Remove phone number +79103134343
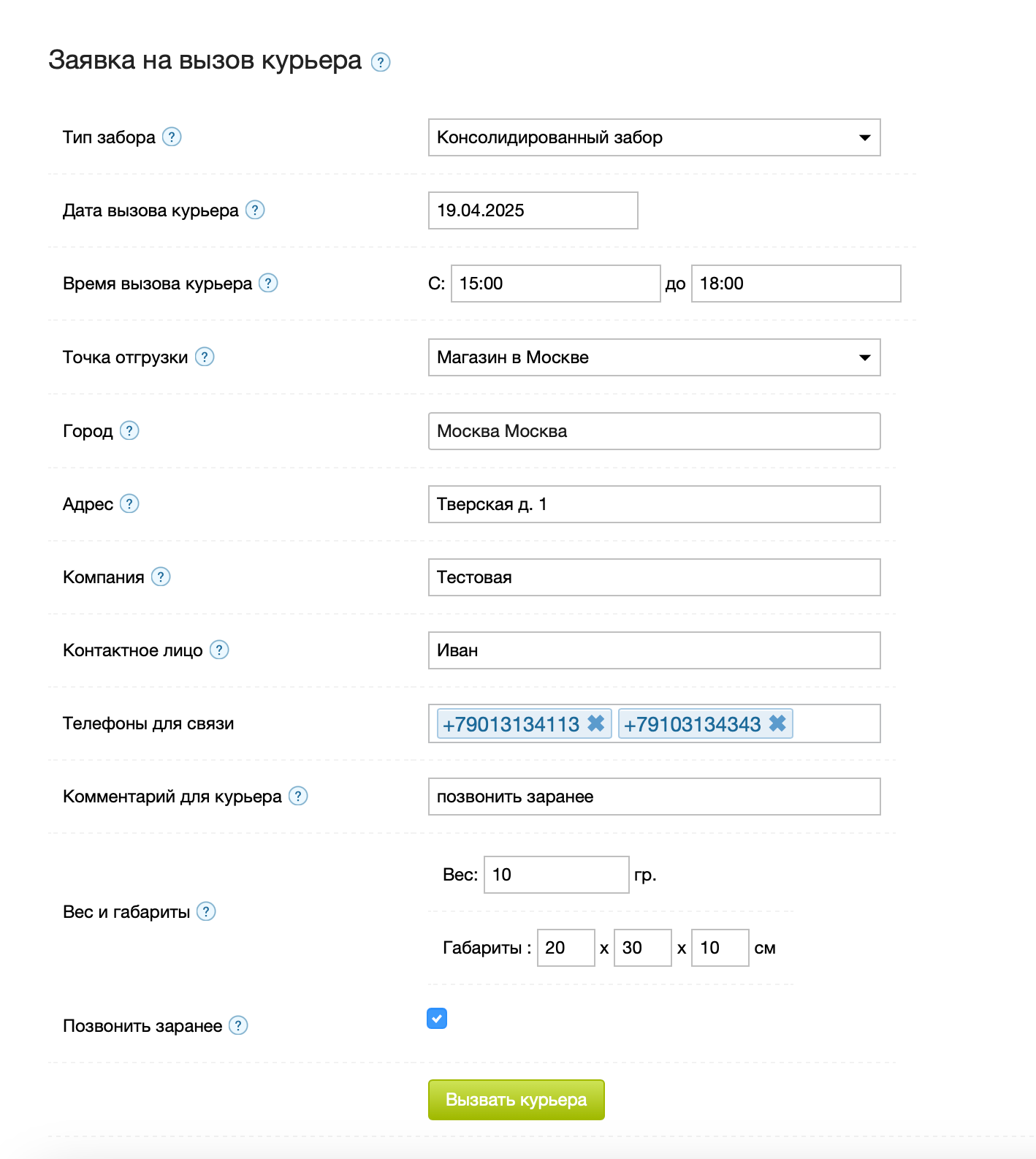Image resolution: width=1036 pixels, height=1159 pixels. (777, 723)
